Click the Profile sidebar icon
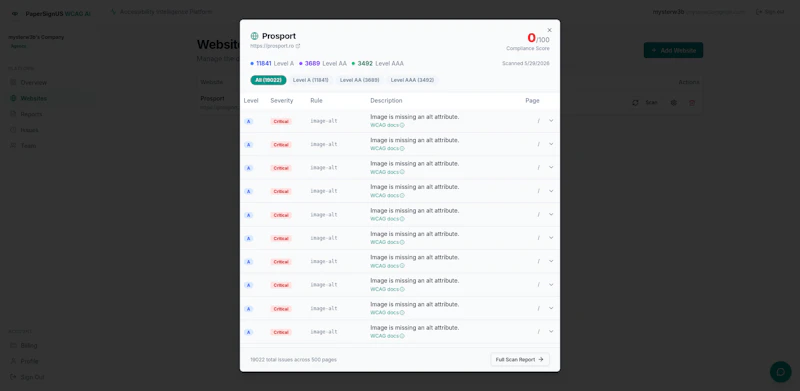The image size is (800, 391). coord(13,361)
